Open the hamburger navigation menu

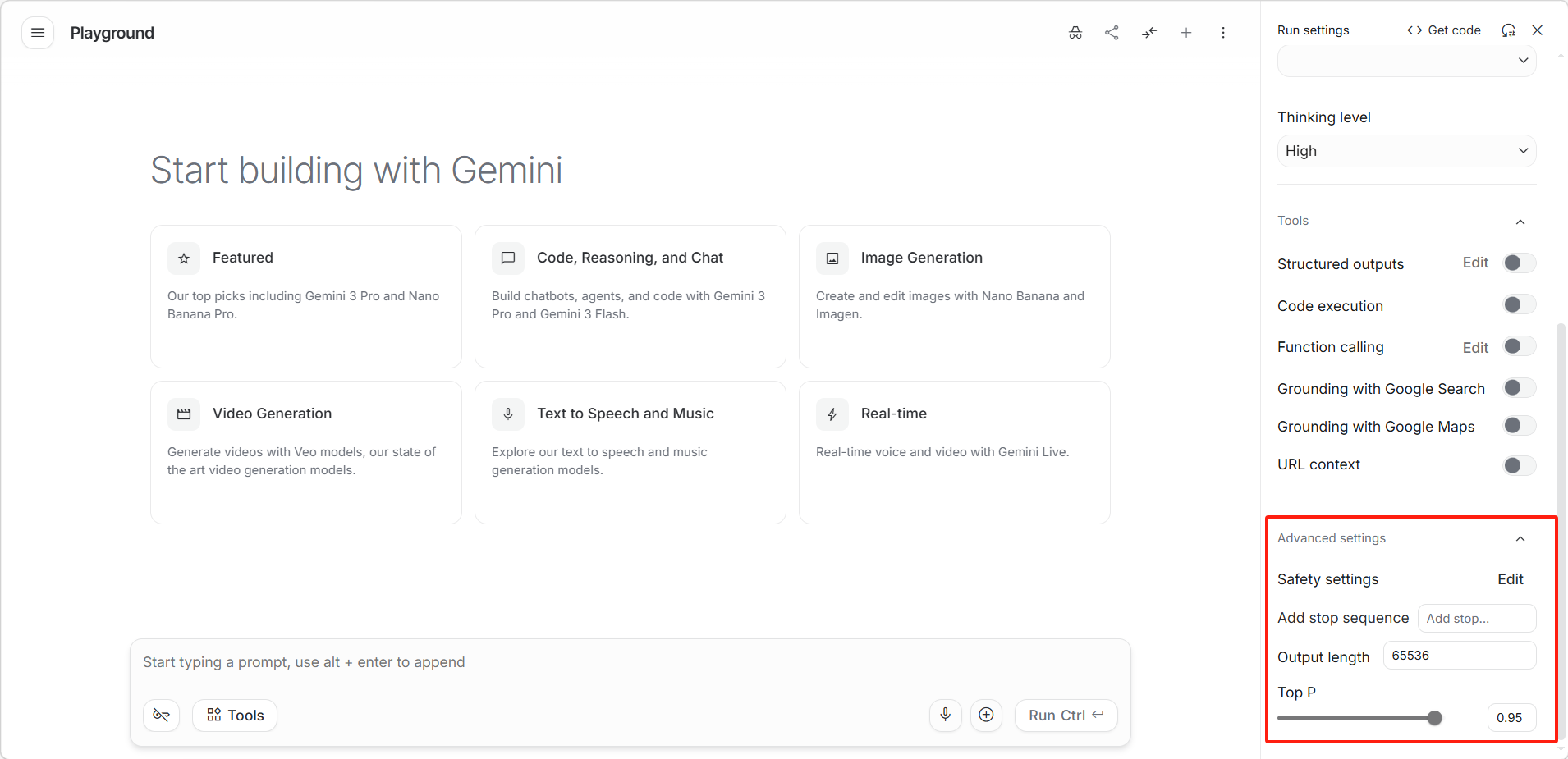coord(38,33)
